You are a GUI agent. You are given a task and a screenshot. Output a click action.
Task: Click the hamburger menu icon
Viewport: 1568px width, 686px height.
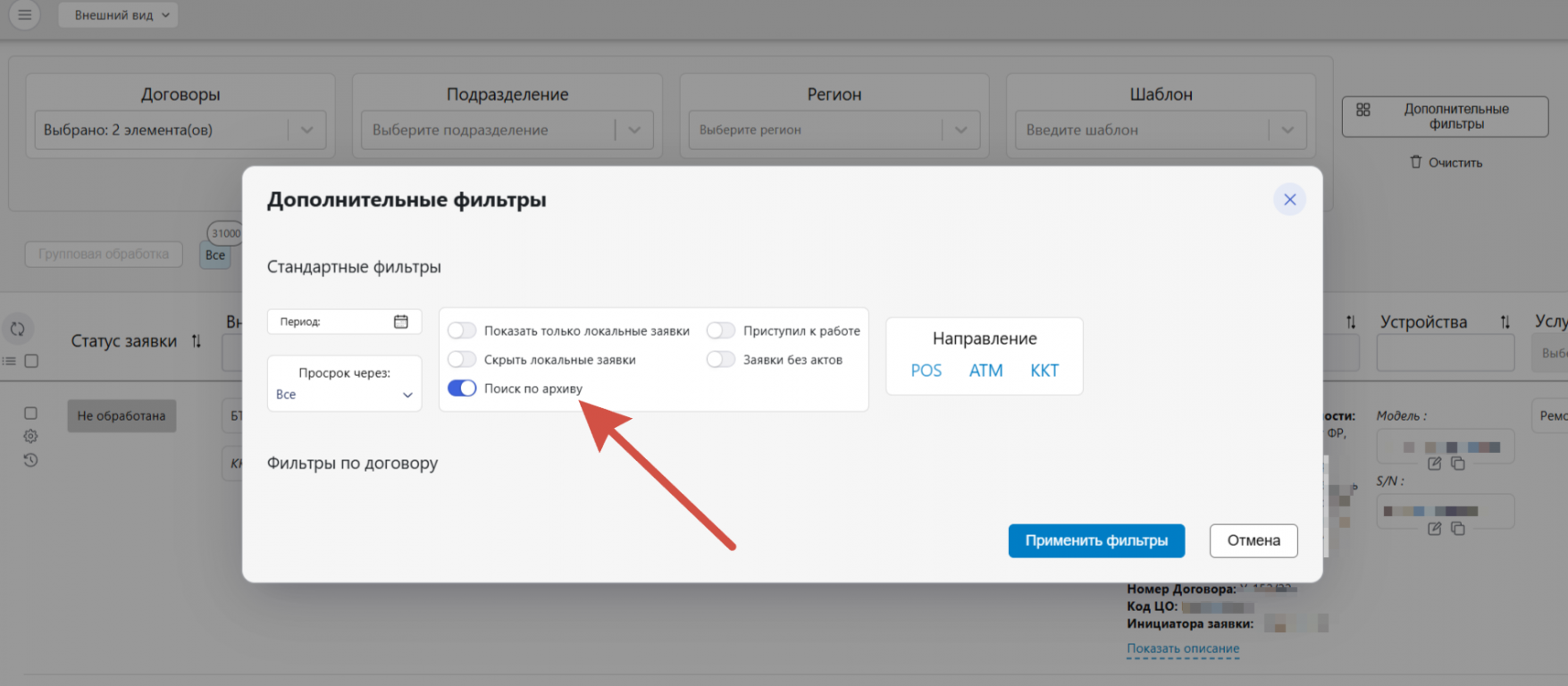(24, 15)
